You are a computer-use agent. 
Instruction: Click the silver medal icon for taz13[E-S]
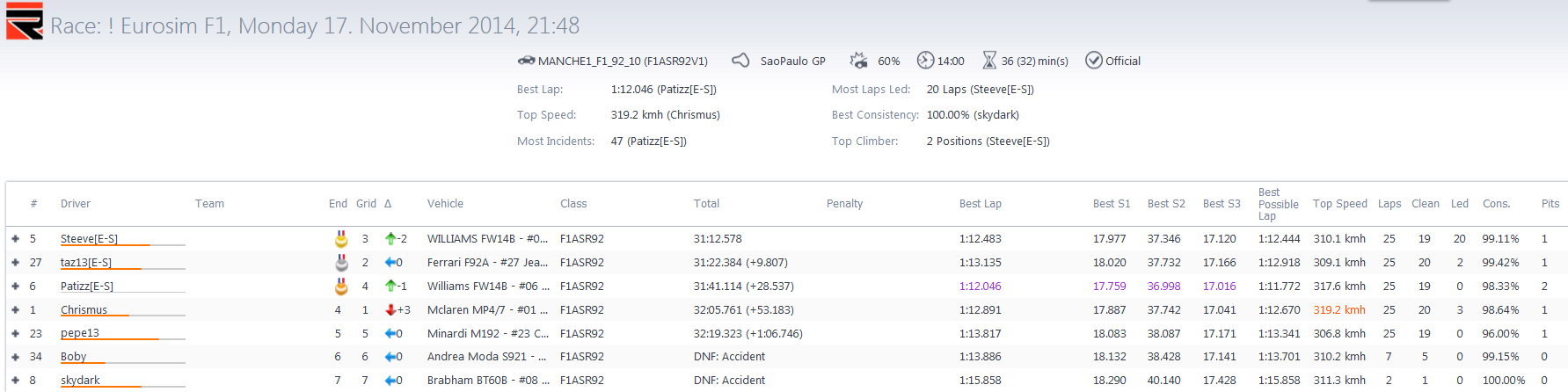341,262
